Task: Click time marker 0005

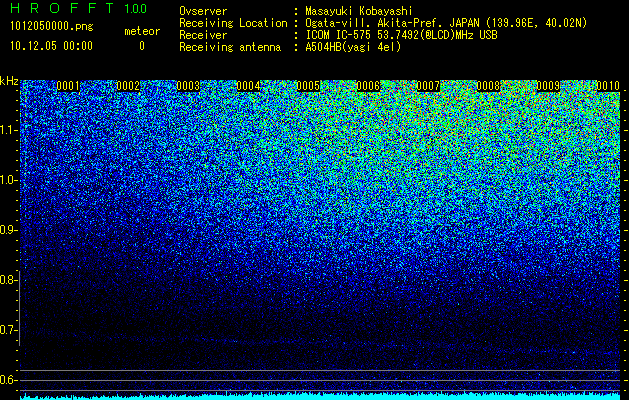Action: point(308,86)
